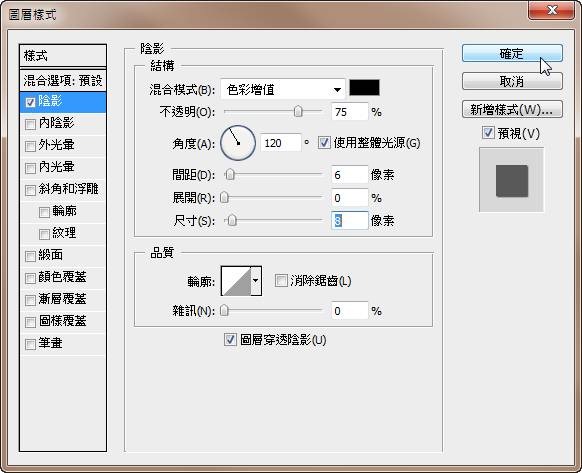This screenshot has height=473, width=582.
Task: Enable the 紋理 sub-option checkbox
Action: point(44,234)
